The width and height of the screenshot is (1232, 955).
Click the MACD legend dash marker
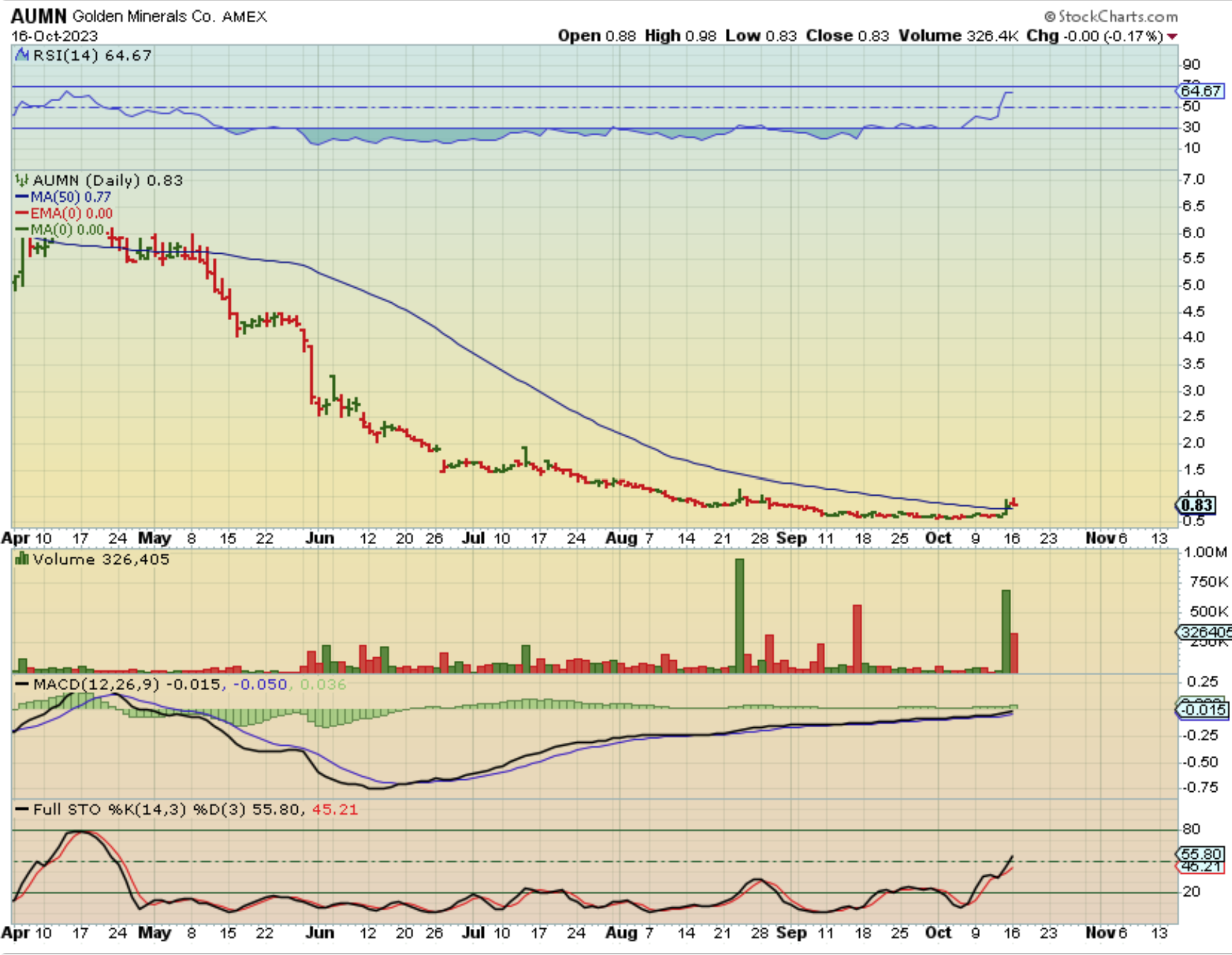point(22,684)
